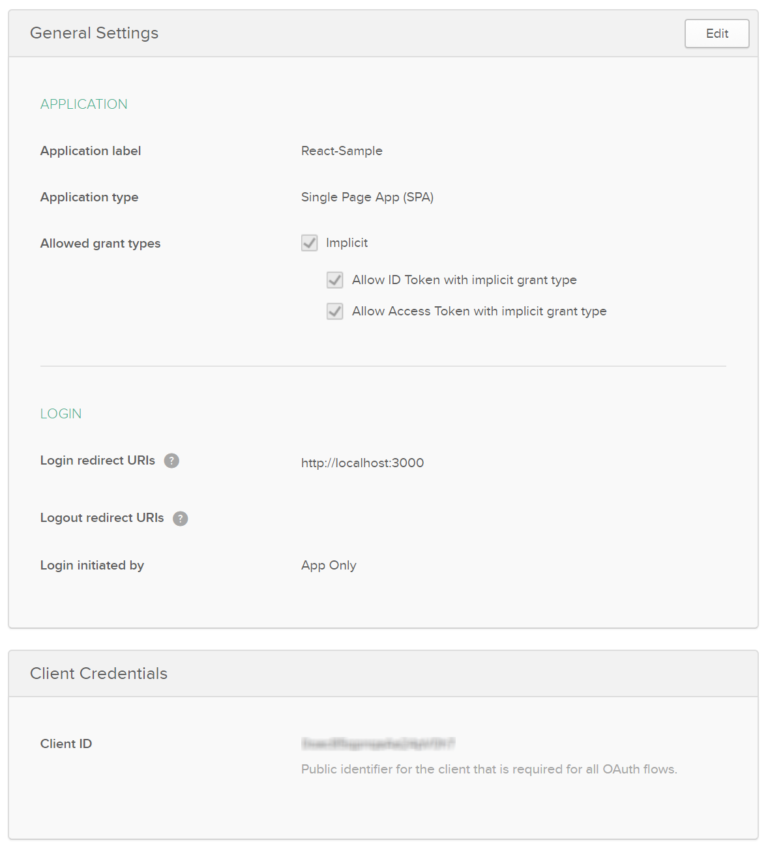Screen dimensions: 768x851
Task: Toggle Allow Access Token with implicit grant type
Action: pos(335,311)
